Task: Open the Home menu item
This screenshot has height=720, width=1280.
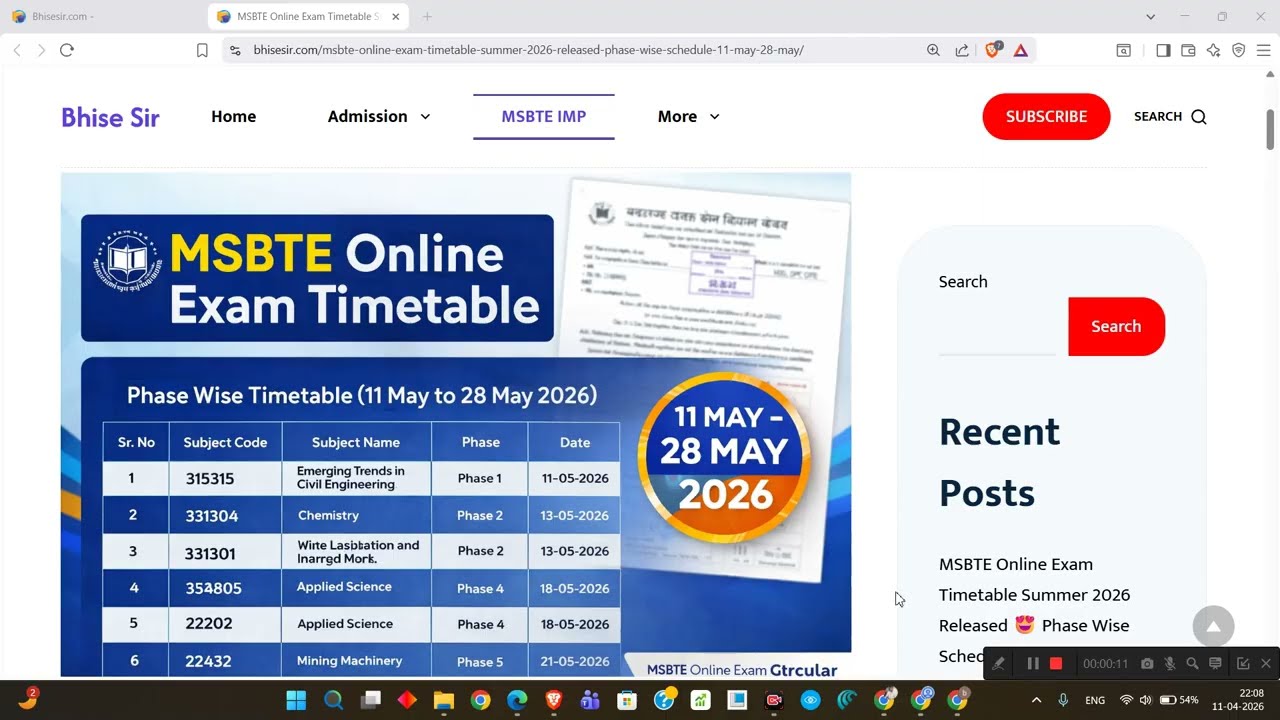Action: pos(233,117)
